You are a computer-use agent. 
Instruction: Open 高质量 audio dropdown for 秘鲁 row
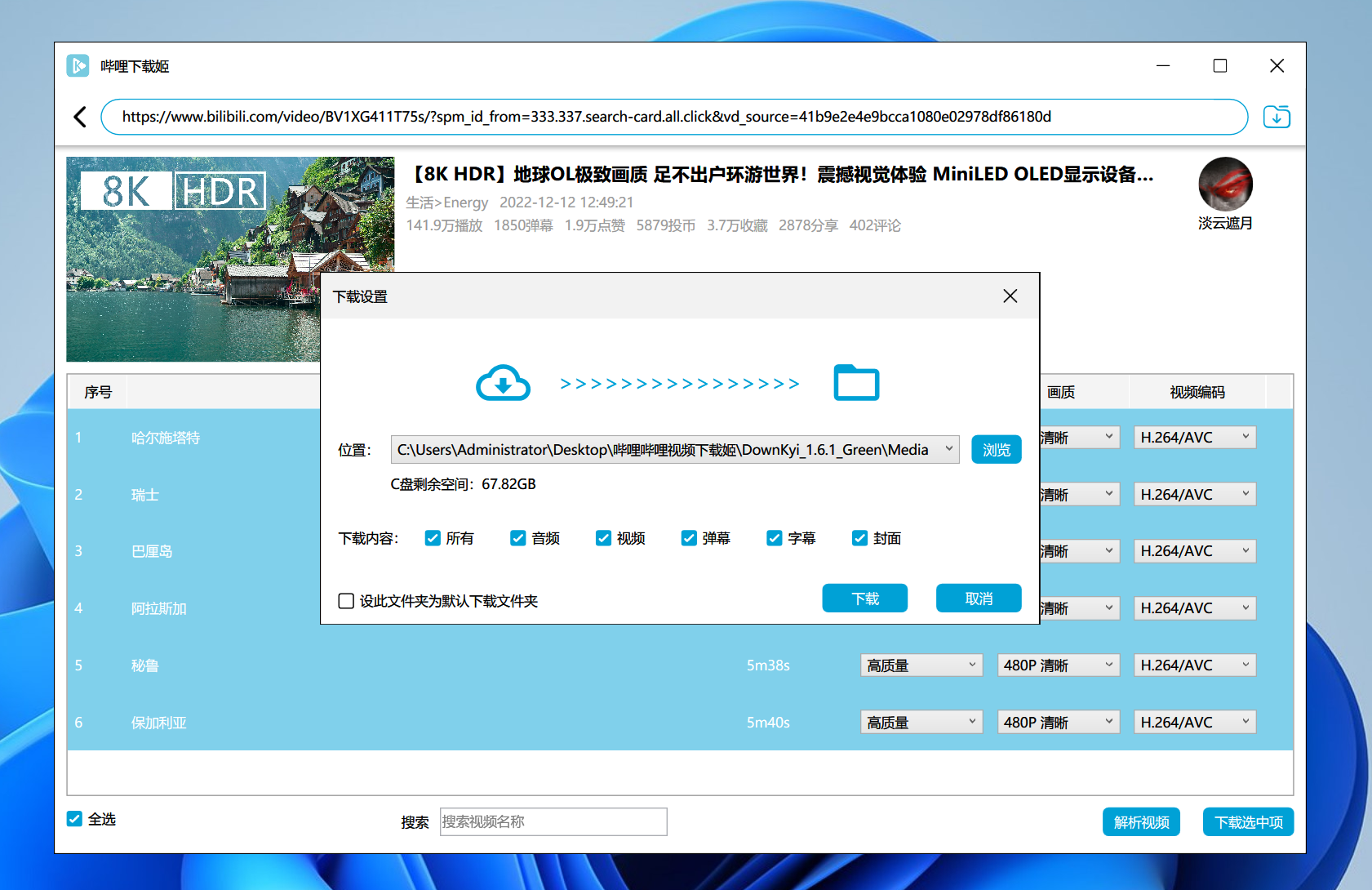coord(921,665)
